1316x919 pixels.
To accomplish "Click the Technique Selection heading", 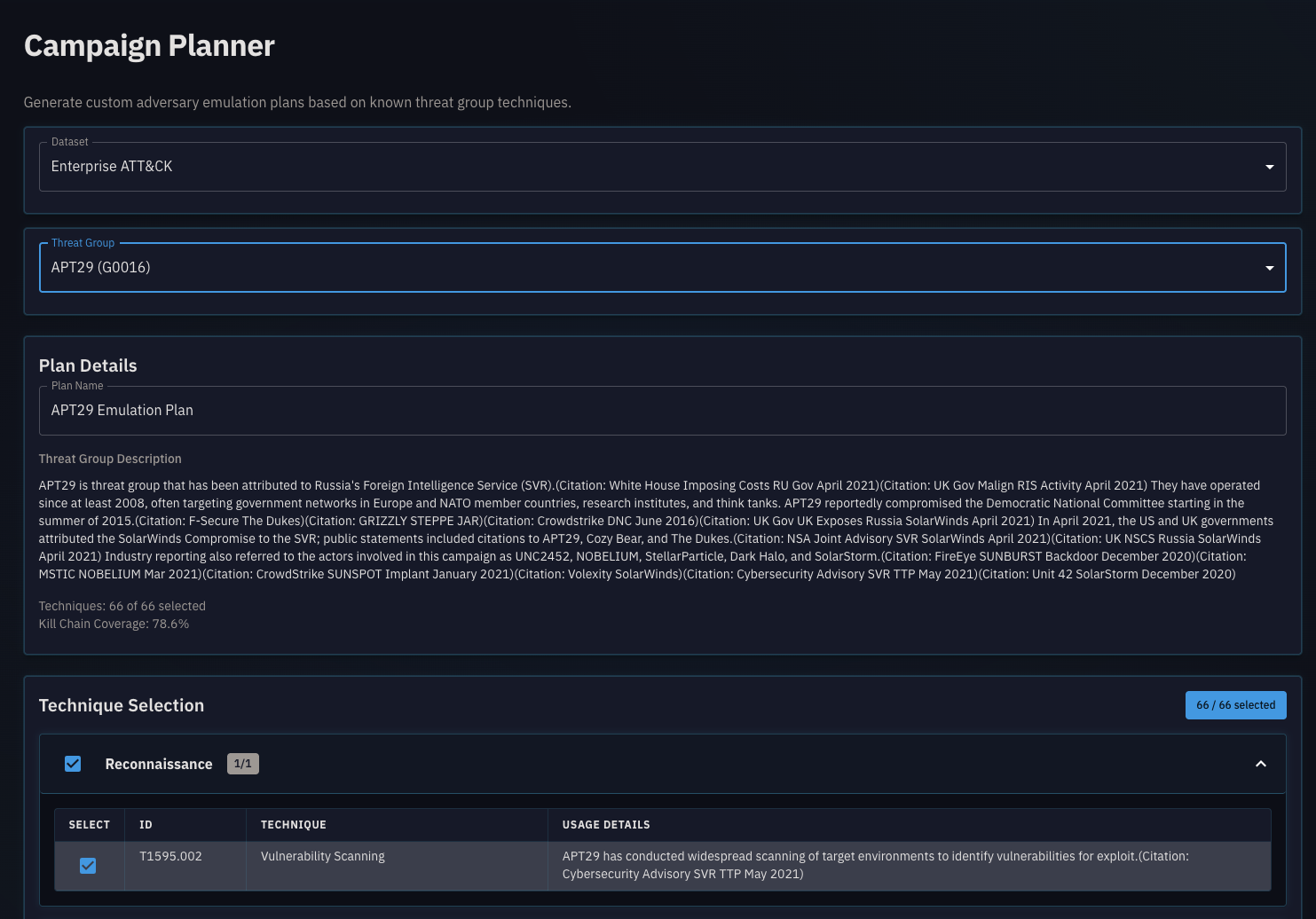I will click(x=122, y=705).
